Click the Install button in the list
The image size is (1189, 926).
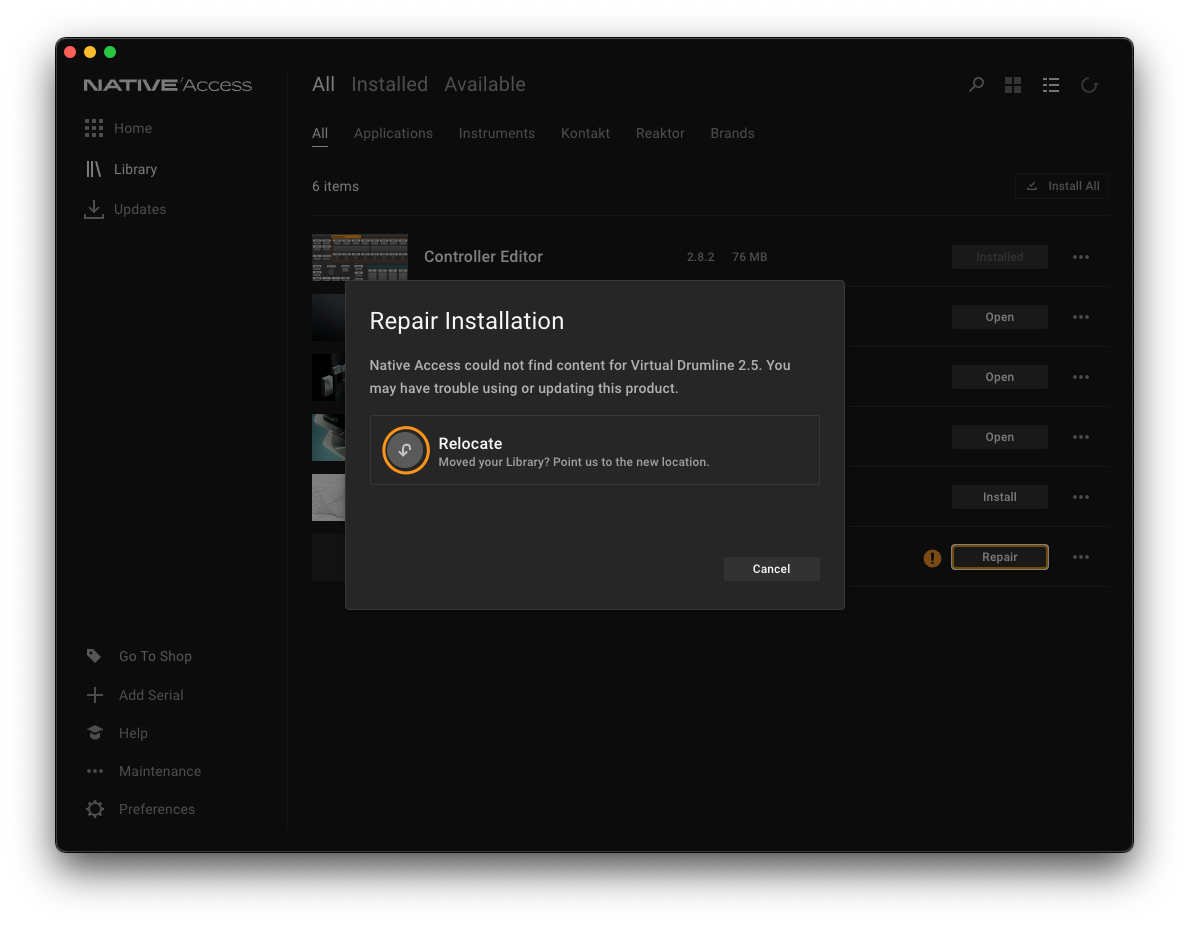(x=999, y=497)
